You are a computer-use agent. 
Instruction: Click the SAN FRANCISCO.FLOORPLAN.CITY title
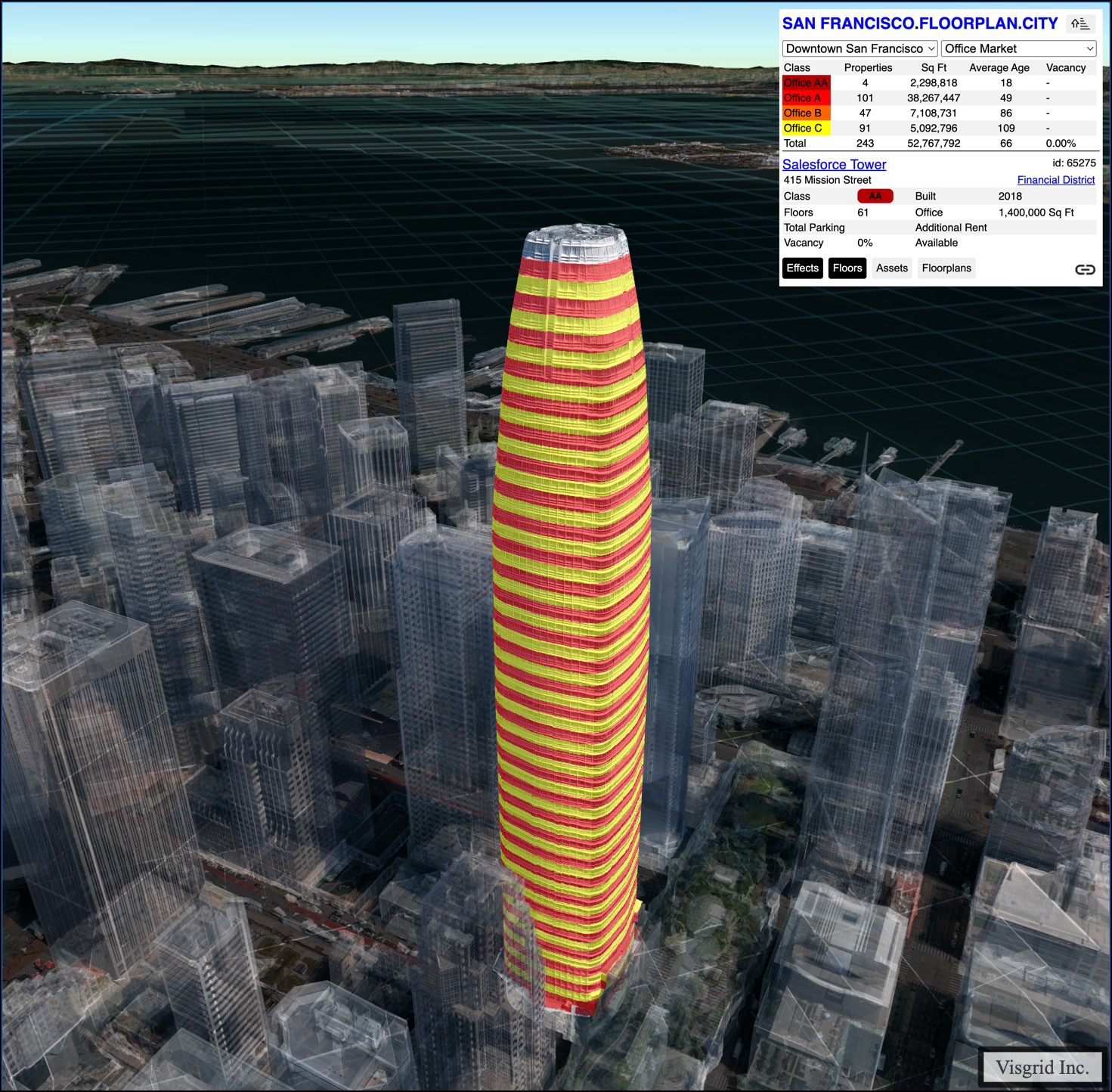coord(919,23)
